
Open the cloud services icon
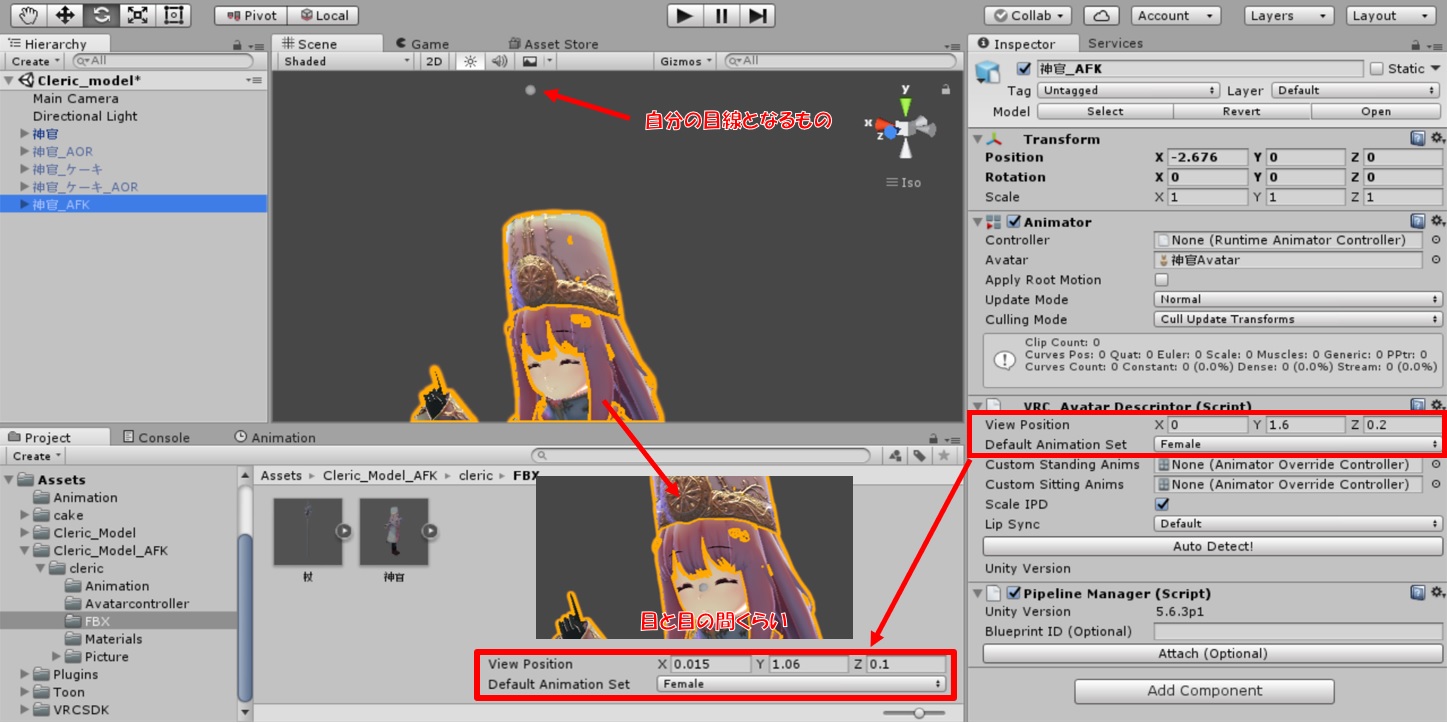(x=1101, y=15)
